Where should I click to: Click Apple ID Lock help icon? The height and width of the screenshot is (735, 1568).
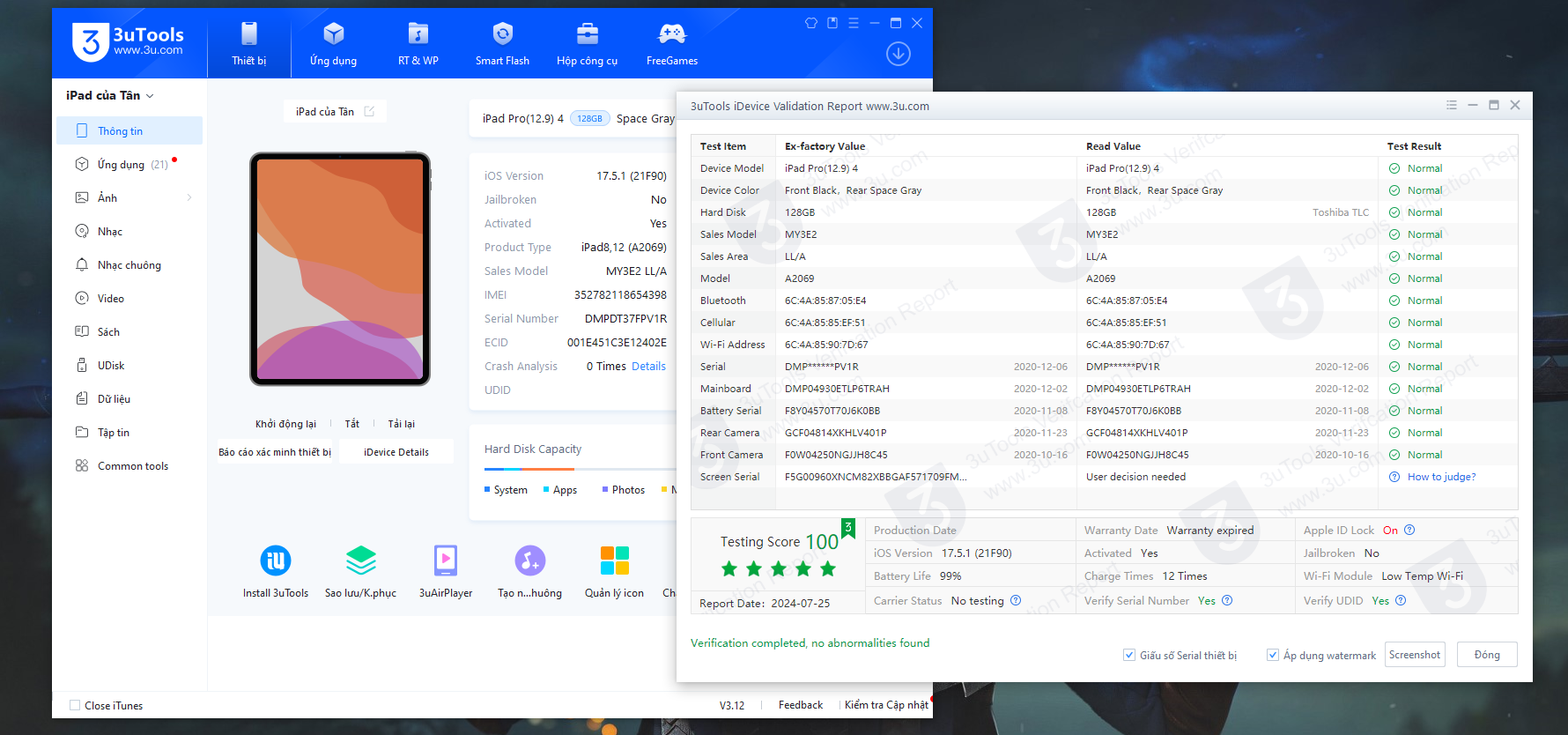[x=1409, y=530]
